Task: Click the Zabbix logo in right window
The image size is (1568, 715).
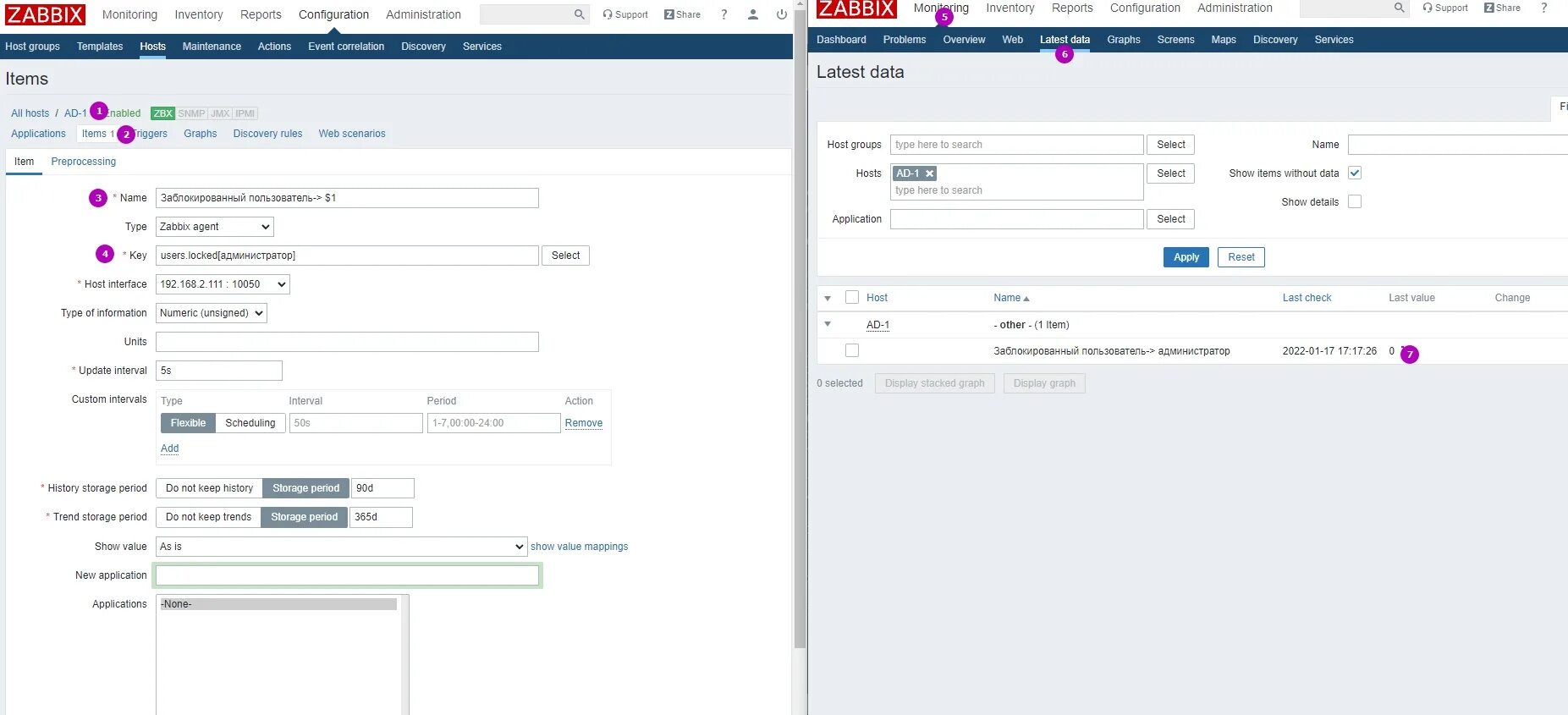Action: coord(856,8)
